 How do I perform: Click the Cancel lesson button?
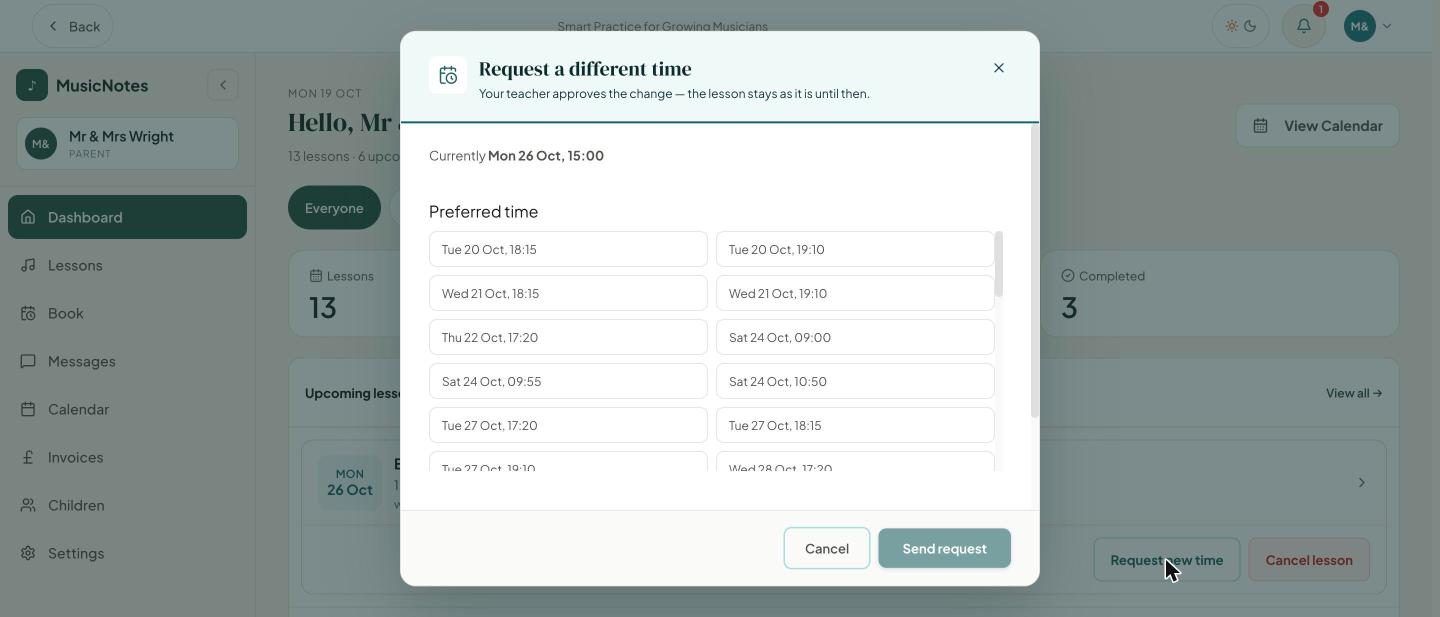[1309, 560]
